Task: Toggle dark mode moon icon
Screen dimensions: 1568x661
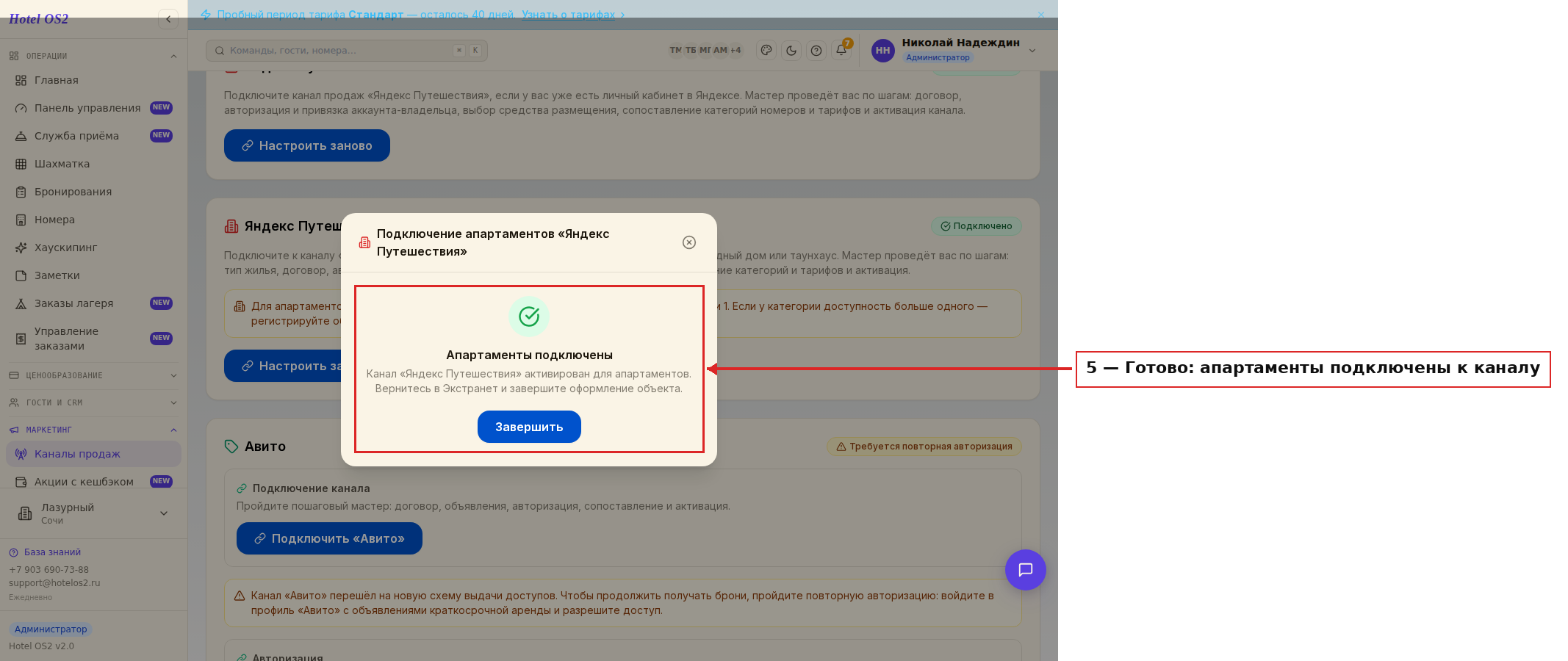Action: pyautogui.click(x=791, y=51)
